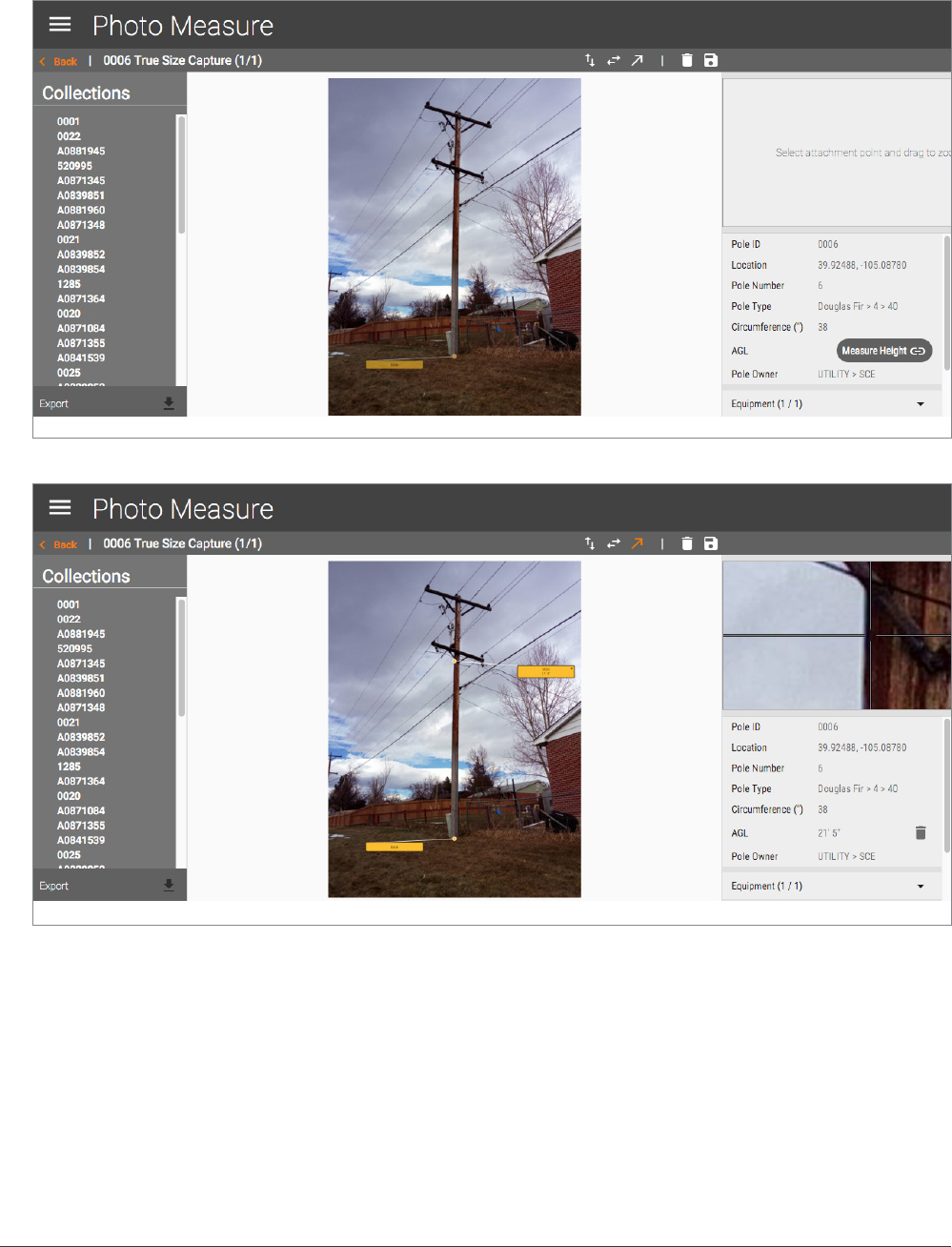Click Export label in lower screenshot
Screen dimensions: 952x1247
pos(53,887)
